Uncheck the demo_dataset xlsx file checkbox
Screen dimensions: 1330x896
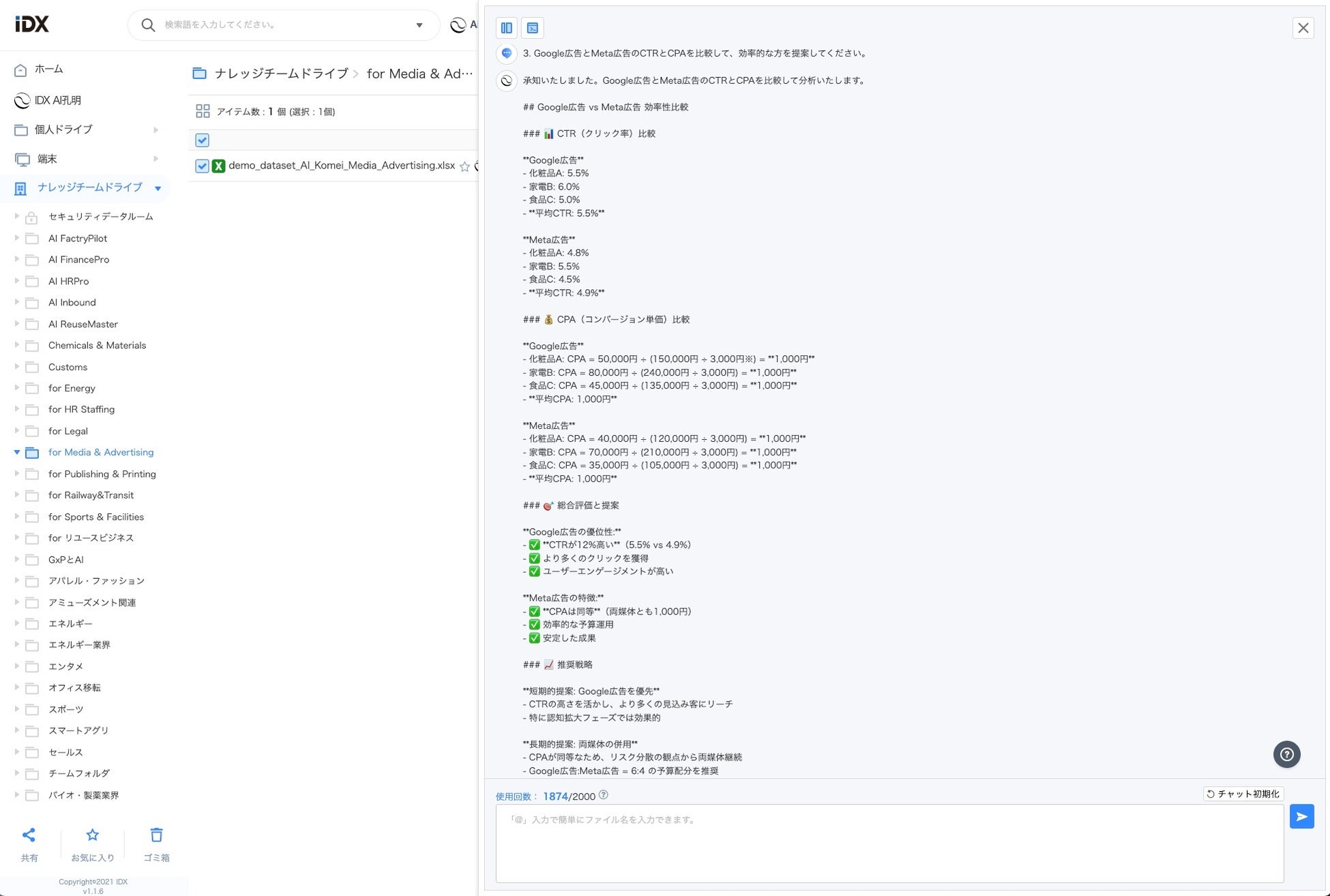(202, 166)
